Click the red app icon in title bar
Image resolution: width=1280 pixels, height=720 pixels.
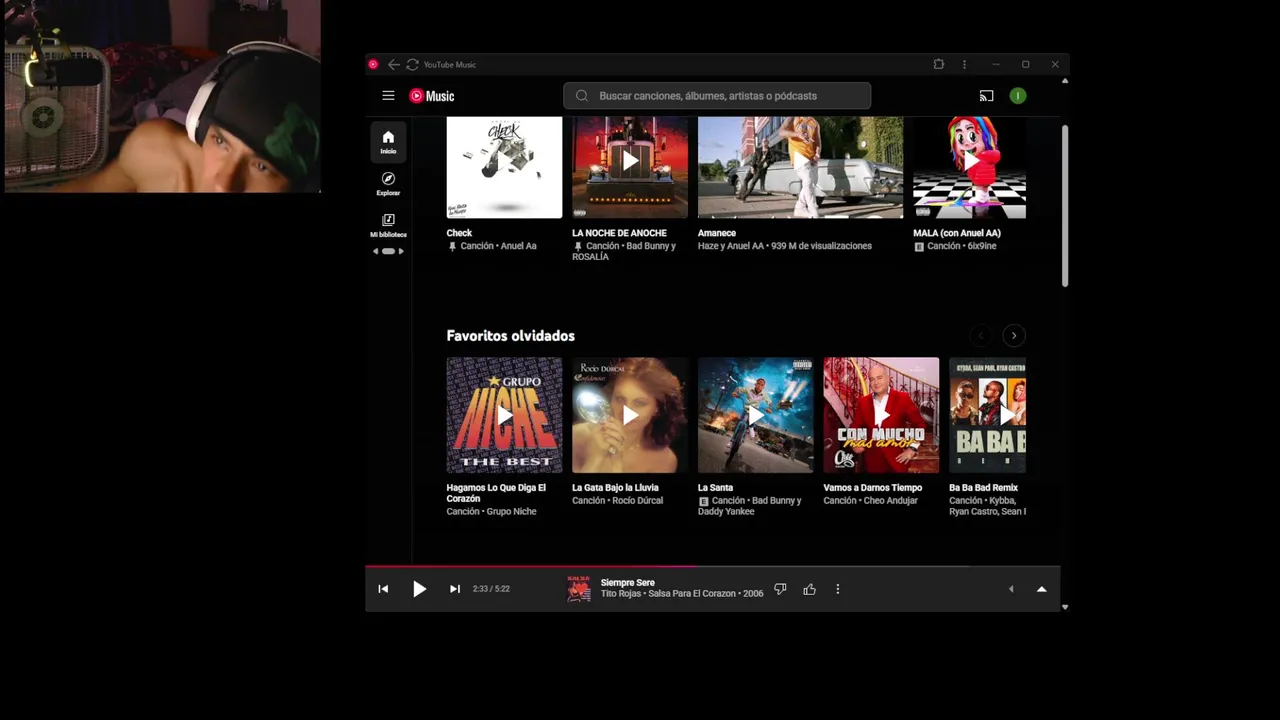coord(373,64)
